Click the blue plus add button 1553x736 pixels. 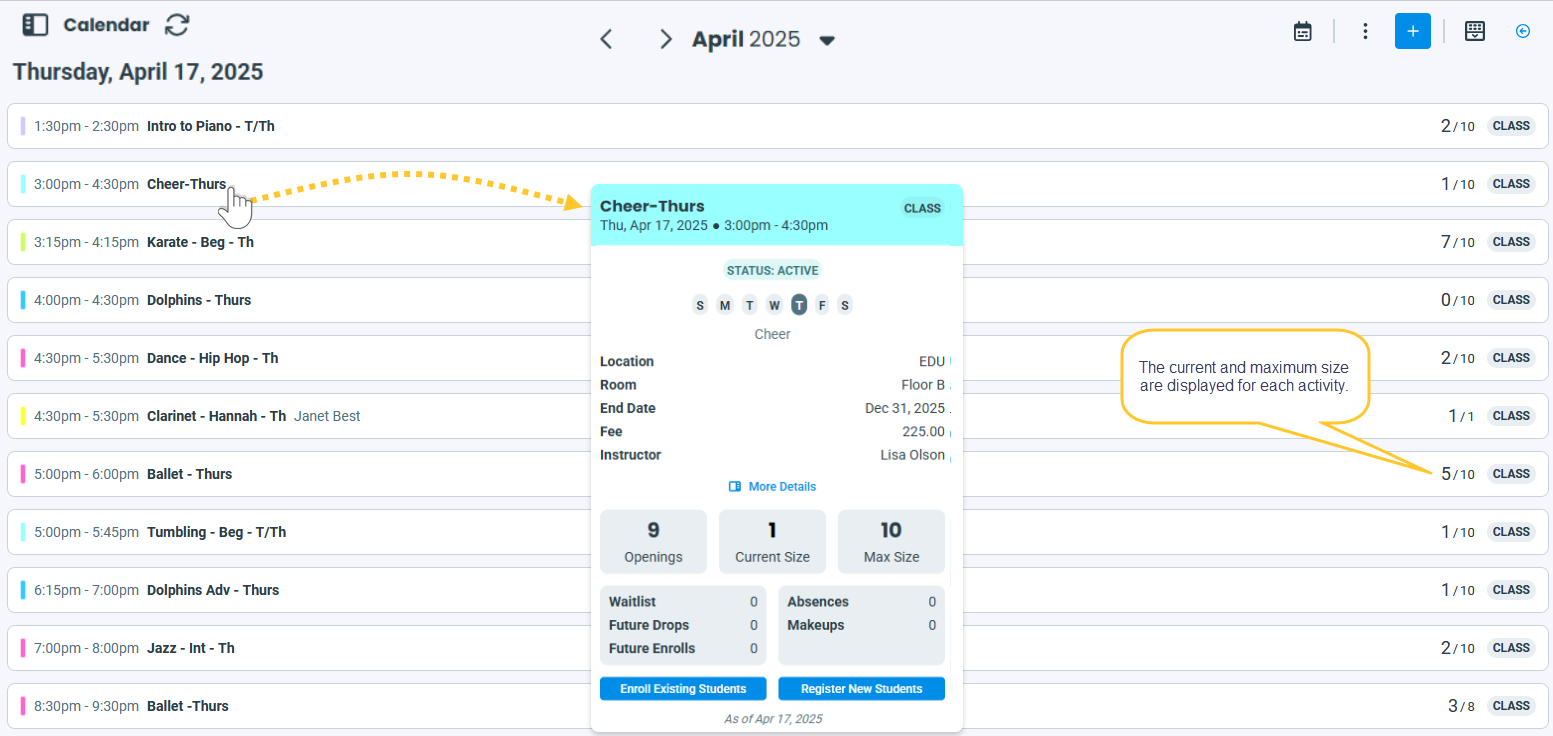(1413, 31)
